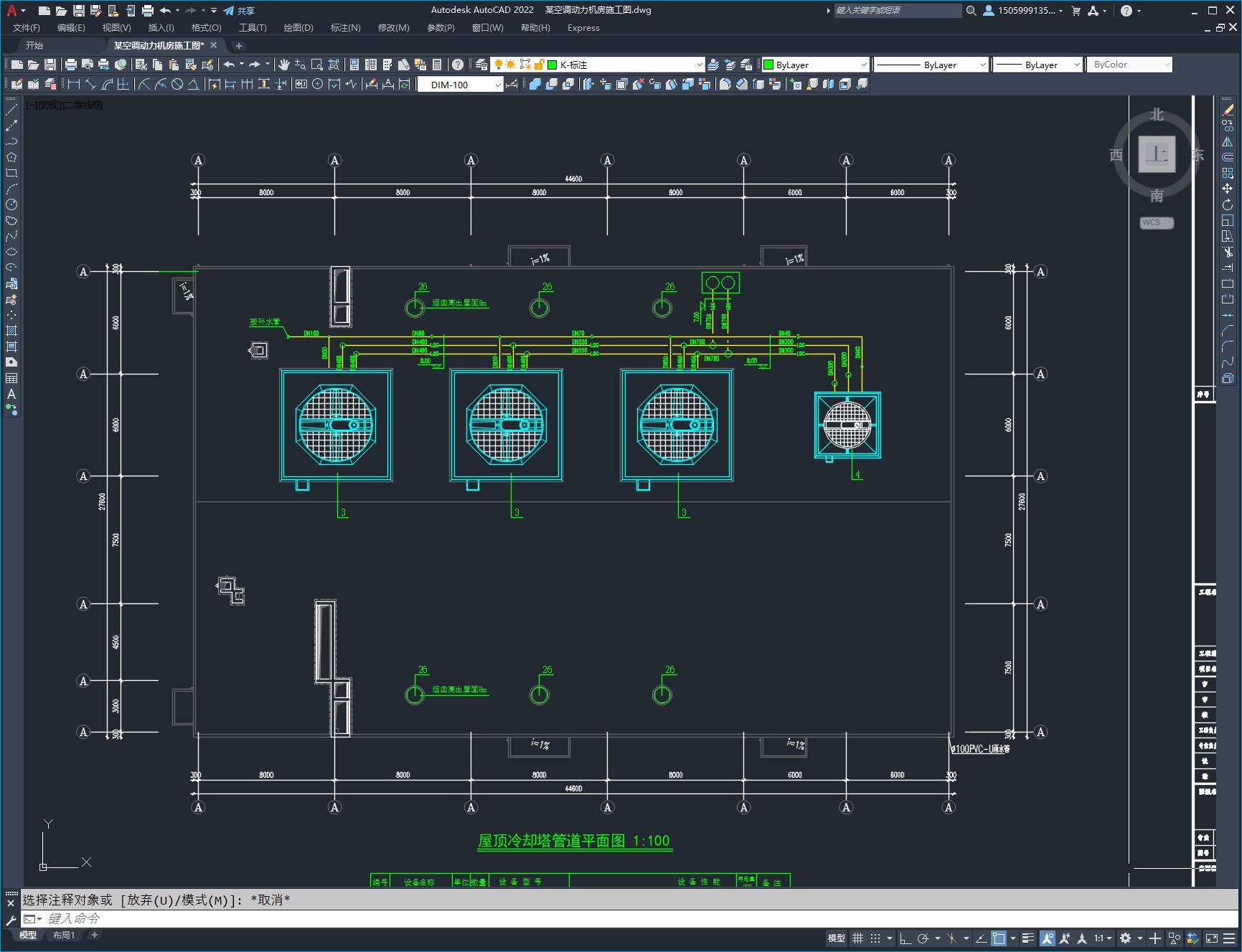Click the Open folder icon in Quick Access bar
Screen dimensions: 1242x952
pos(61,10)
